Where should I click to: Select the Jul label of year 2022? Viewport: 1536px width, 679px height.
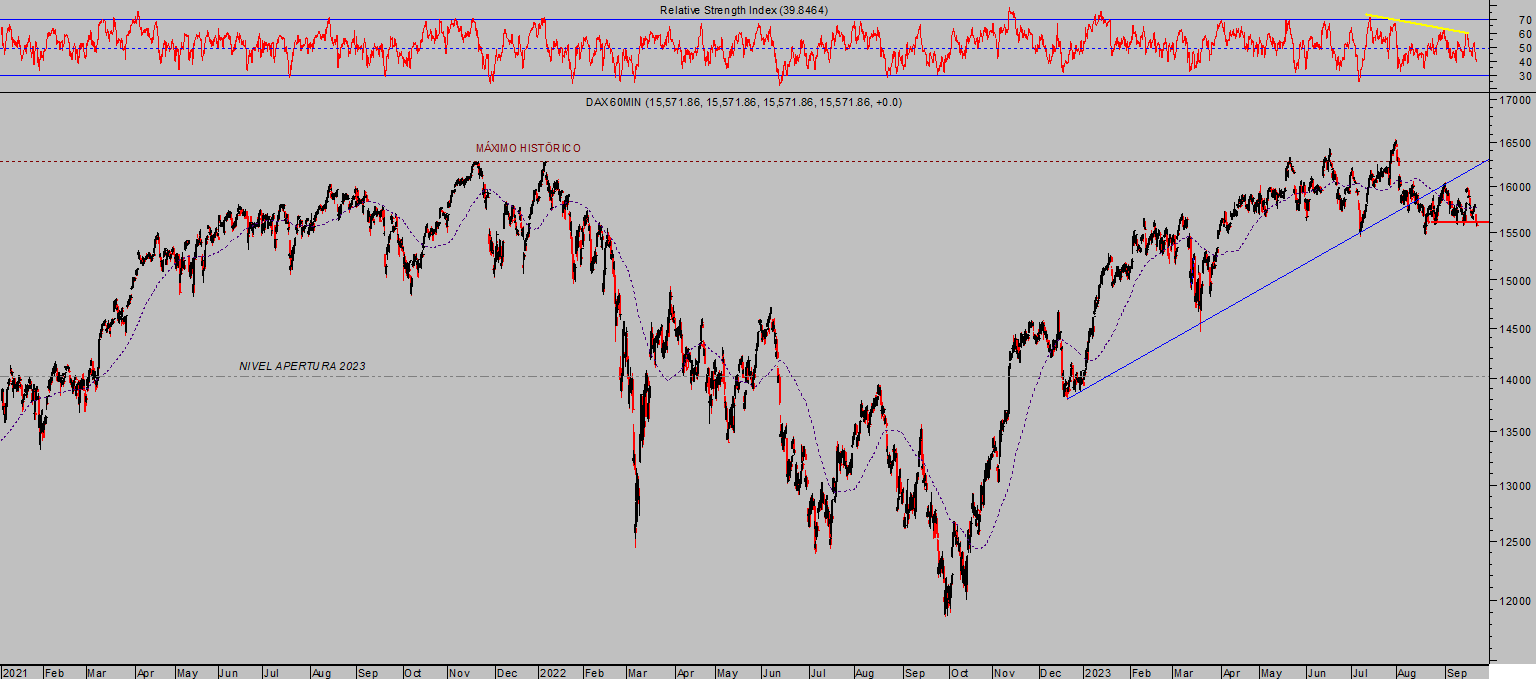coord(818,671)
